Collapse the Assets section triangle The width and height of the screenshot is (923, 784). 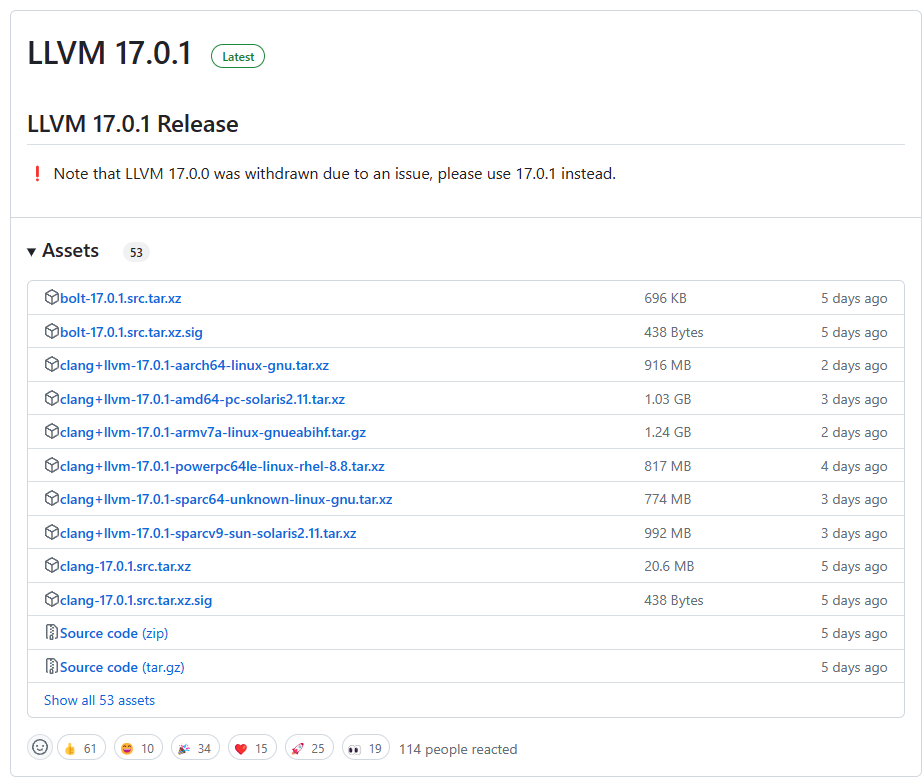click(32, 252)
